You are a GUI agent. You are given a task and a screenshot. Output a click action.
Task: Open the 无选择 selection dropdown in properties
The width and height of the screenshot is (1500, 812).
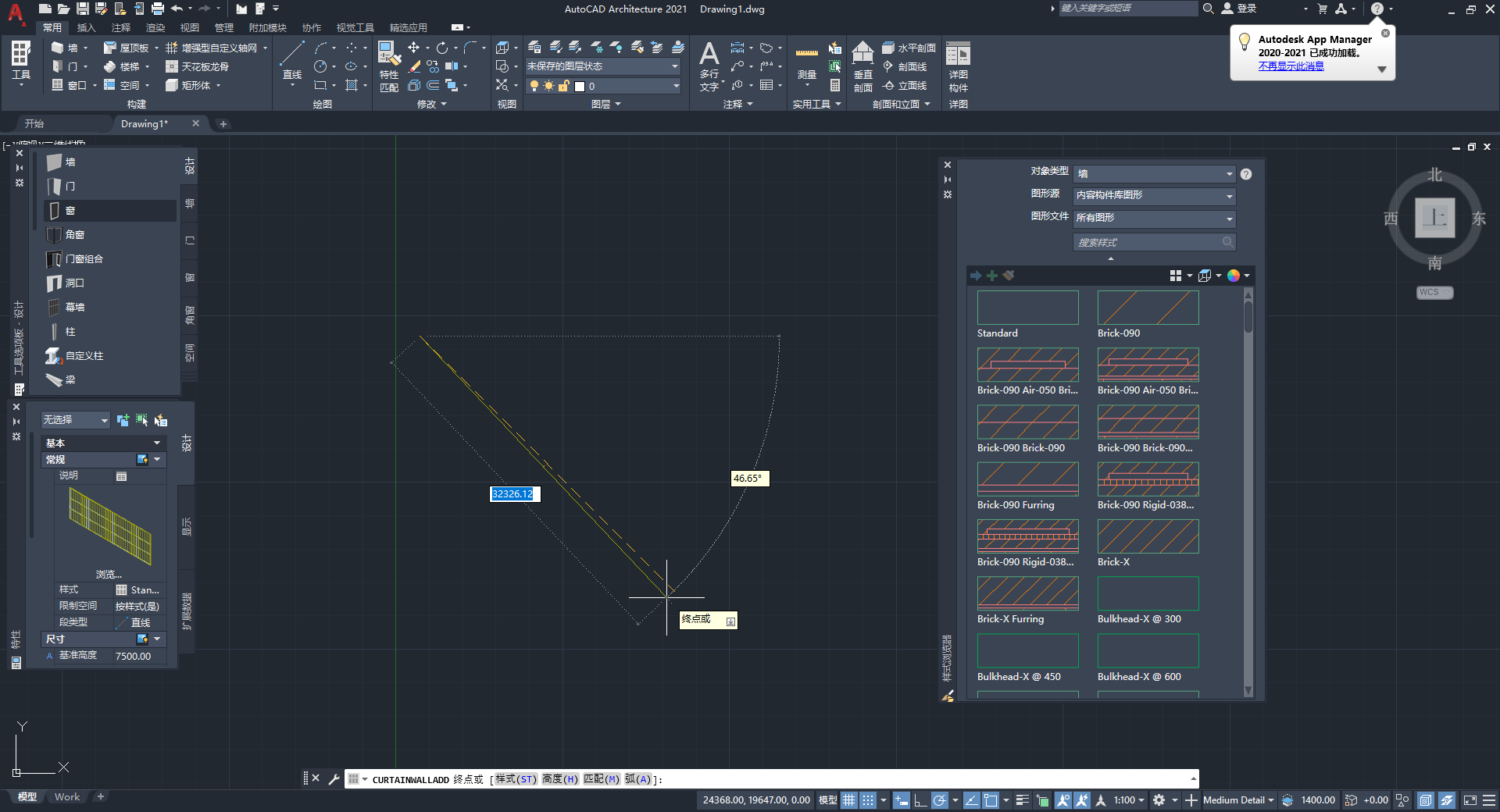coord(75,420)
